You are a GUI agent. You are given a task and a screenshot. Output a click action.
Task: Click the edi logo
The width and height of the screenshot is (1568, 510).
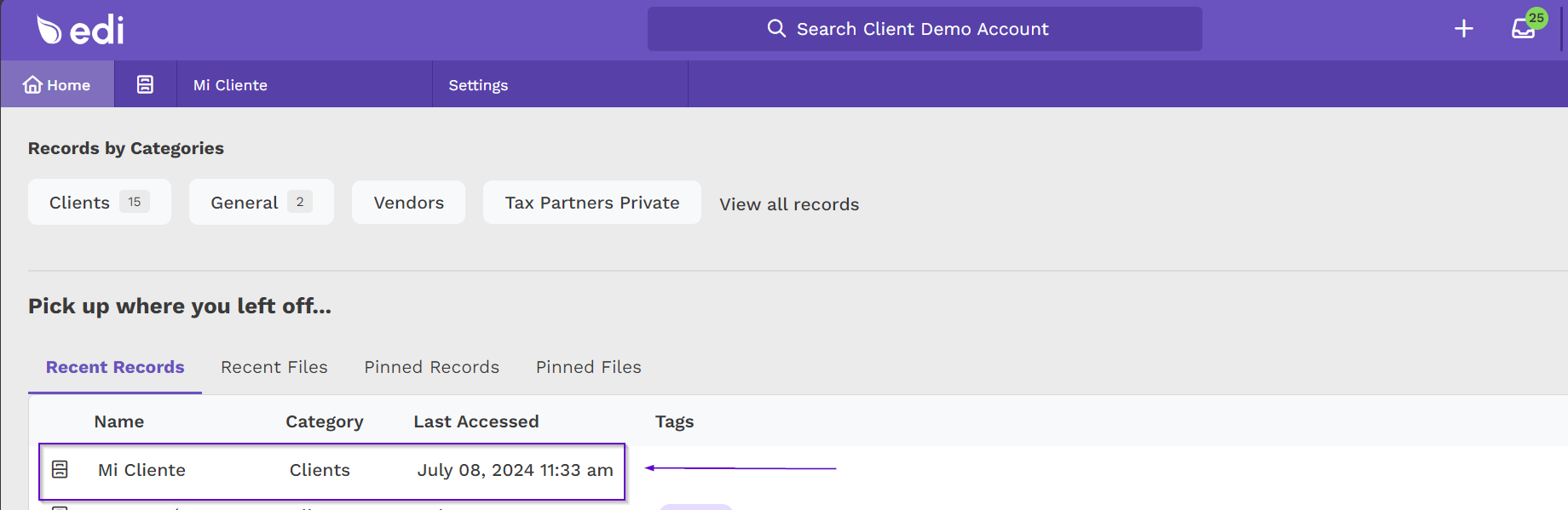[80, 30]
